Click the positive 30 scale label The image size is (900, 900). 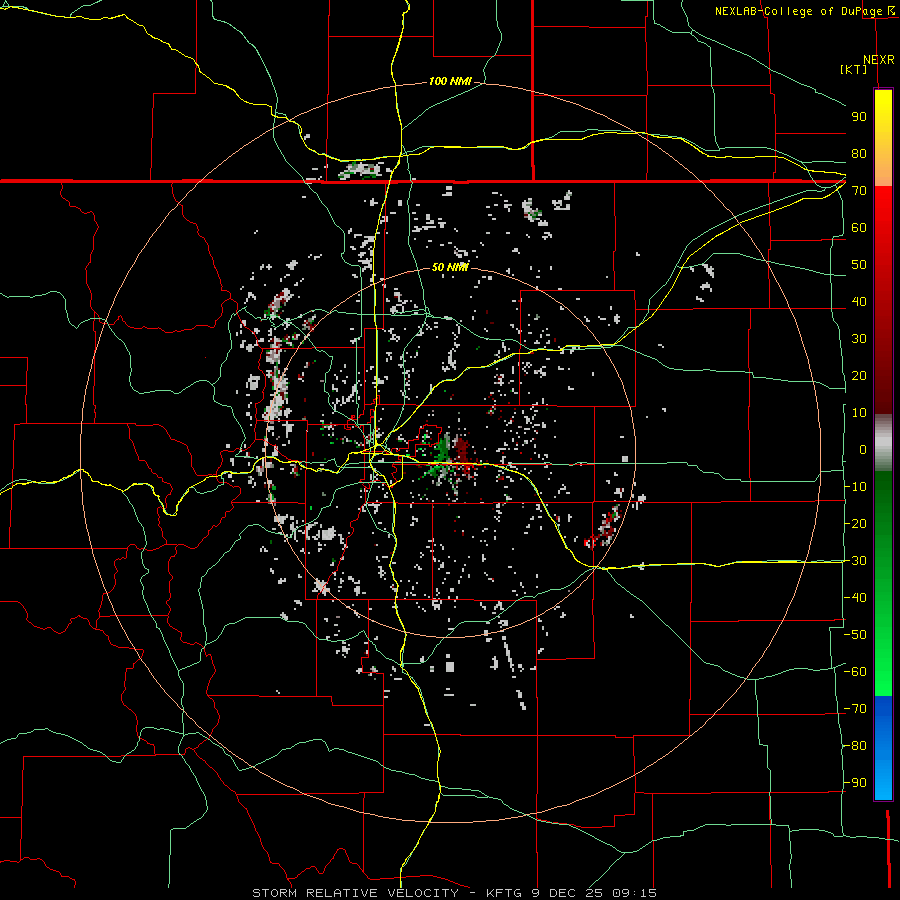tap(859, 339)
